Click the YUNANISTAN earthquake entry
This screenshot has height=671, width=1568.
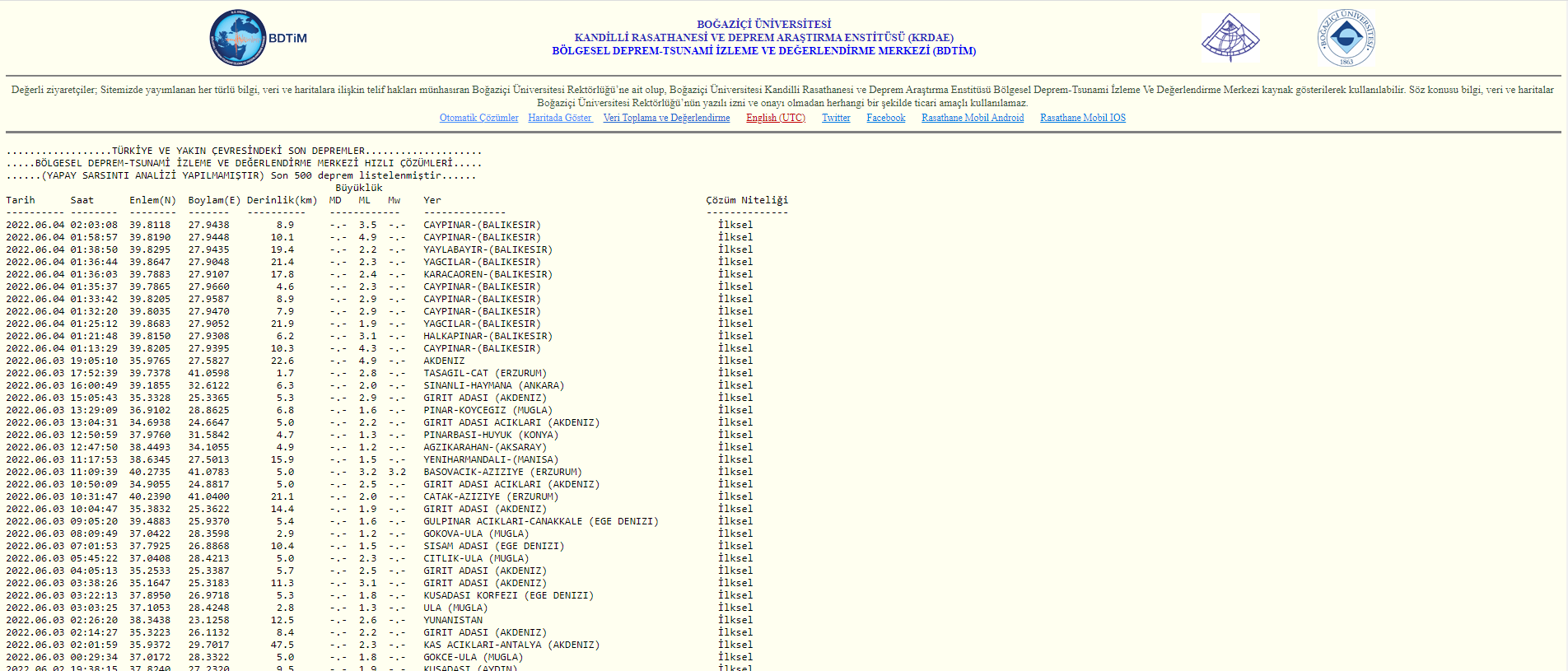tap(453, 620)
